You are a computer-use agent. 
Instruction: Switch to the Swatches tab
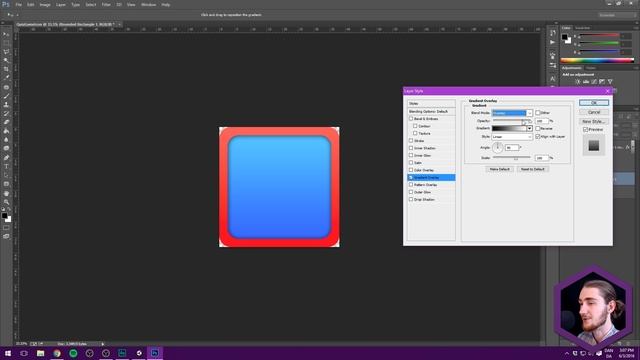pos(582,28)
